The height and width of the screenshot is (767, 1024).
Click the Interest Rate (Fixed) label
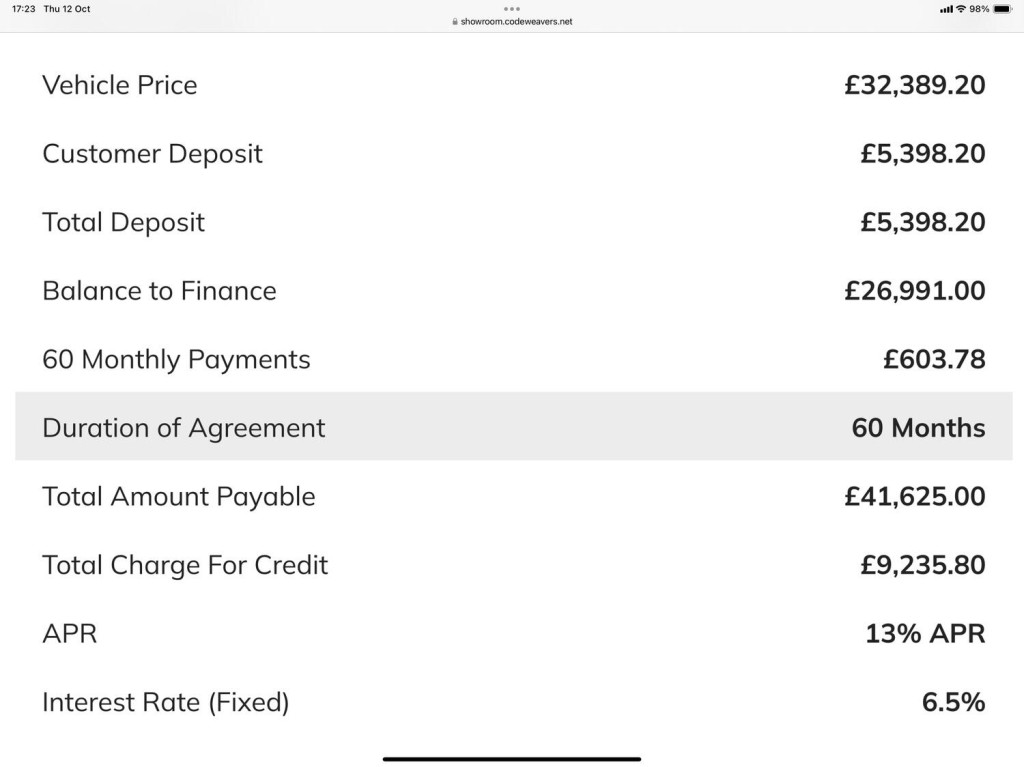(x=166, y=702)
